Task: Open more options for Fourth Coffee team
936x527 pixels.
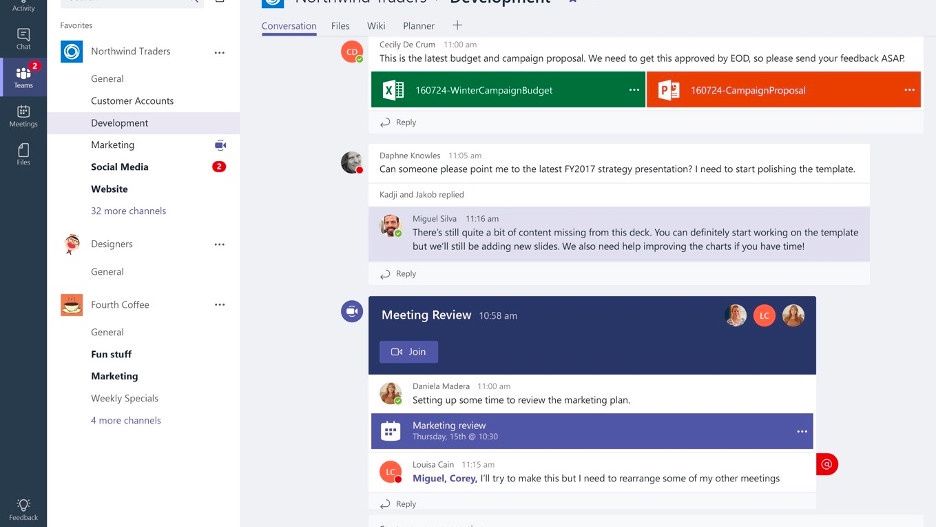Action: coord(220,304)
